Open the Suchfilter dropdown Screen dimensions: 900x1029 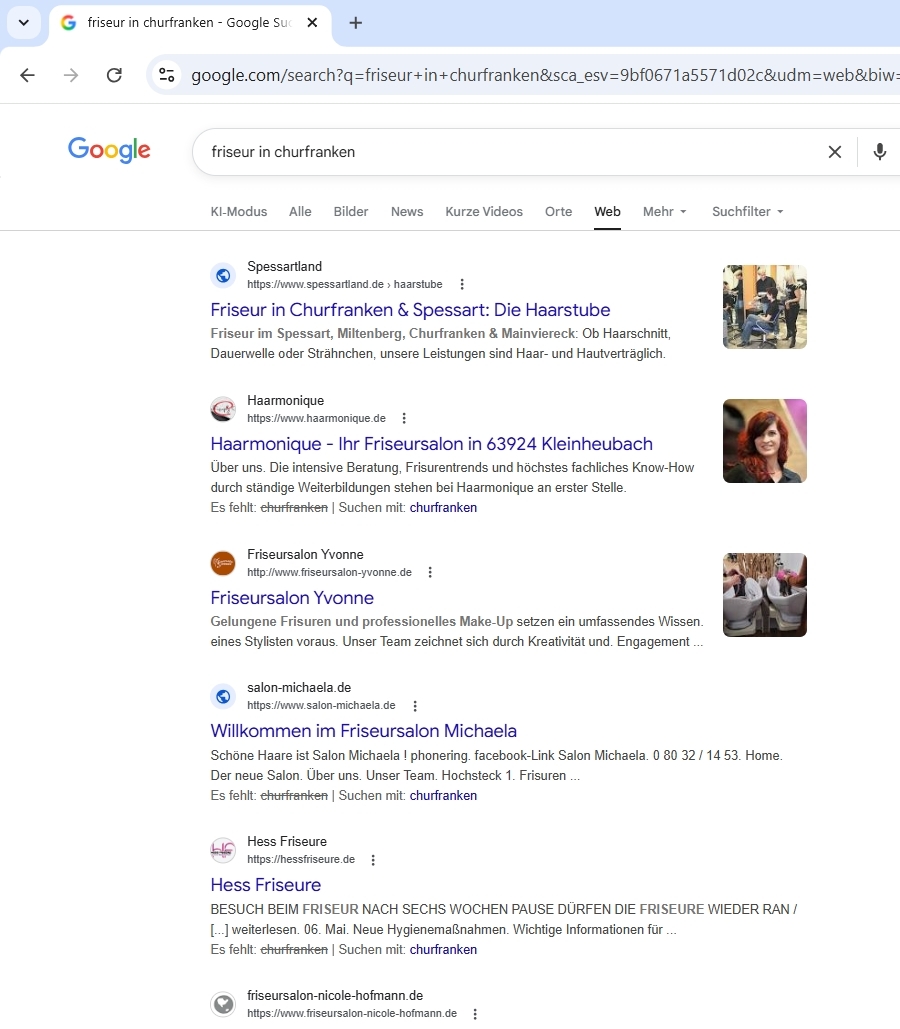click(747, 212)
